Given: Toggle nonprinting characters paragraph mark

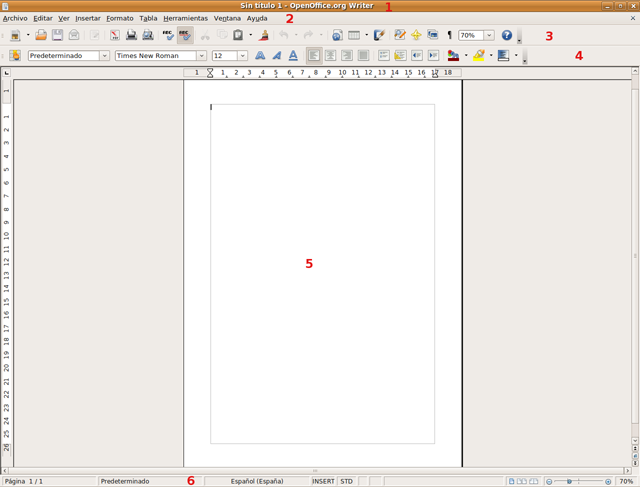Looking at the screenshot, I should coord(449,36).
